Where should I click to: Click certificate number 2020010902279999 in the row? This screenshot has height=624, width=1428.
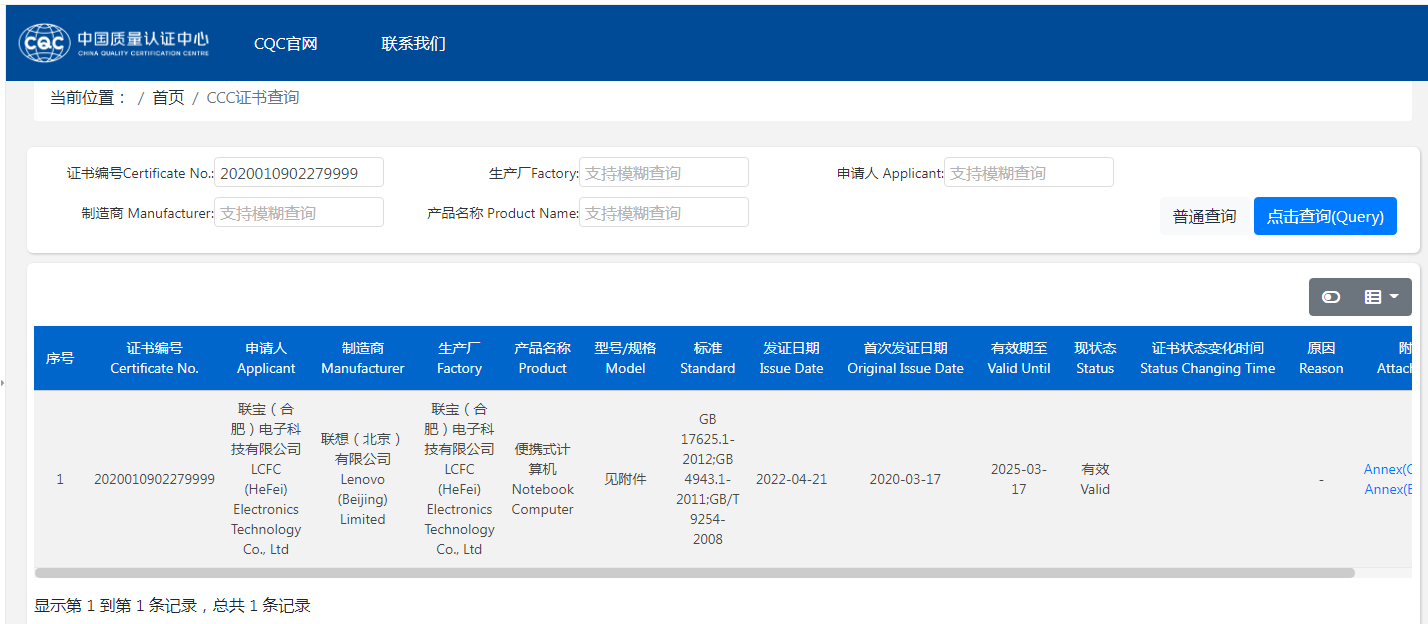pyautogui.click(x=154, y=479)
